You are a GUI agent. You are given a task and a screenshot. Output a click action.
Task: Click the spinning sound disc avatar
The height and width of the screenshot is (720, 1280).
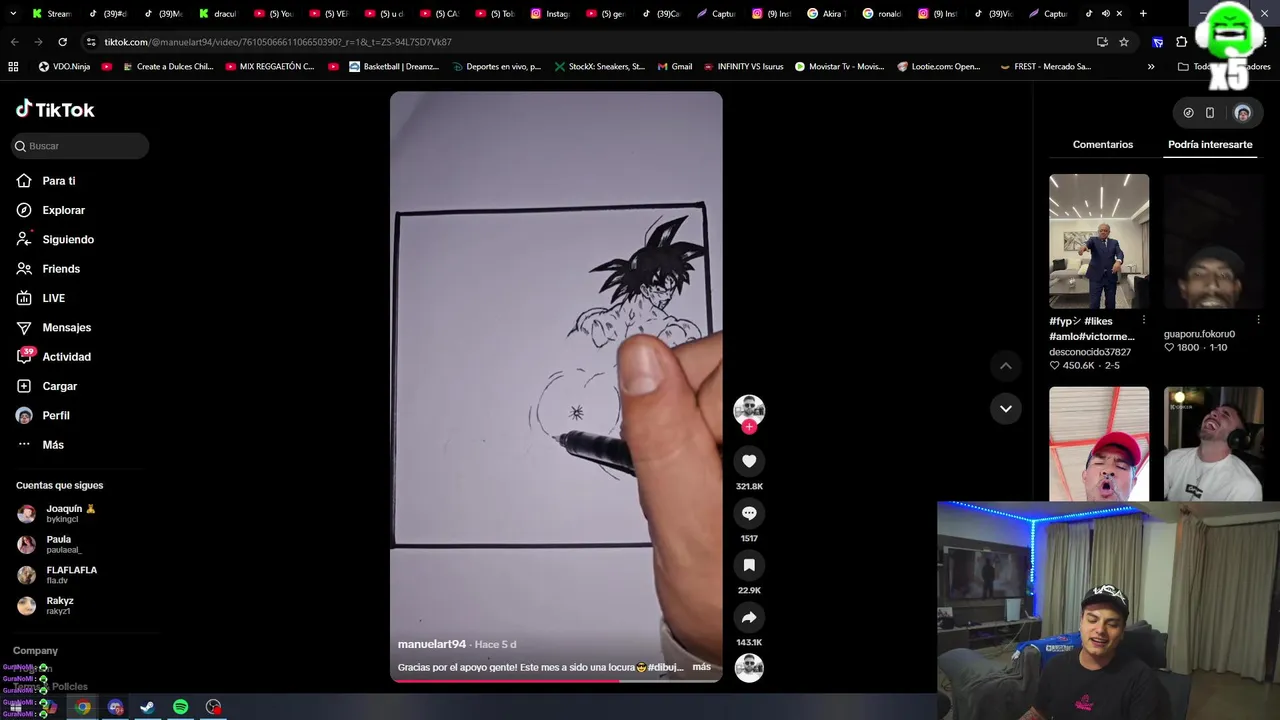749,668
